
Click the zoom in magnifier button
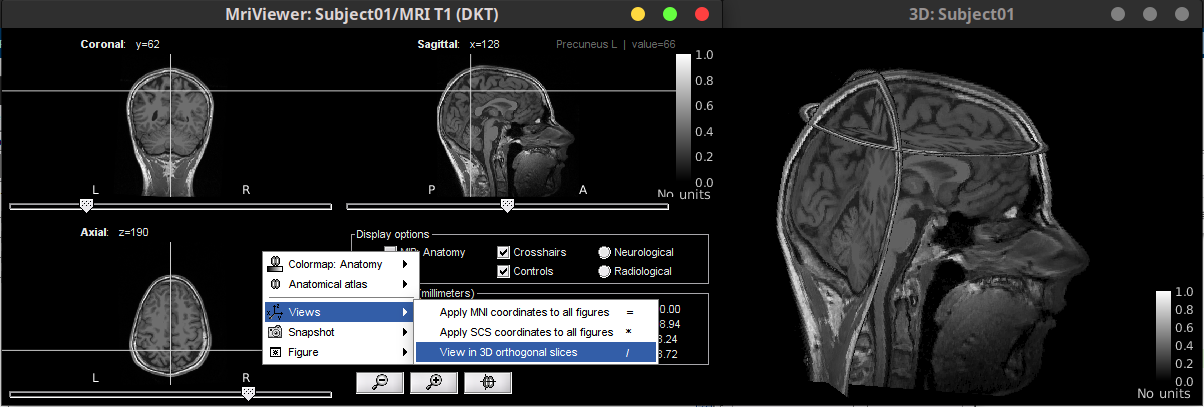[x=434, y=382]
